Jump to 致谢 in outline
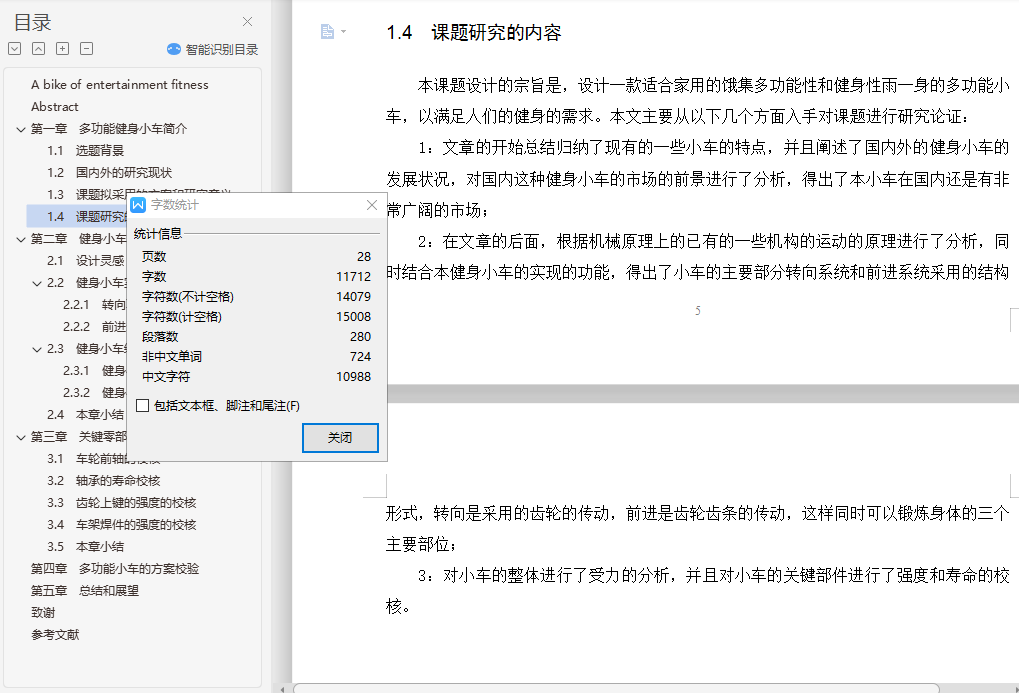Image resolution: width=1019 pixels, height=693 pixels. (43, 613)
